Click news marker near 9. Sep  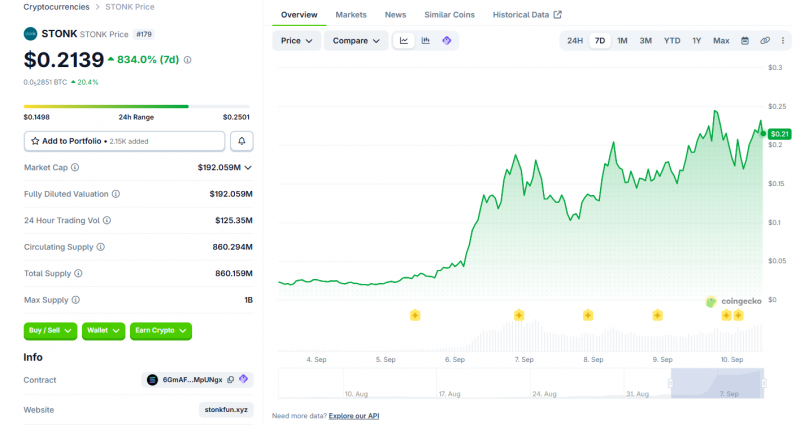657,315
